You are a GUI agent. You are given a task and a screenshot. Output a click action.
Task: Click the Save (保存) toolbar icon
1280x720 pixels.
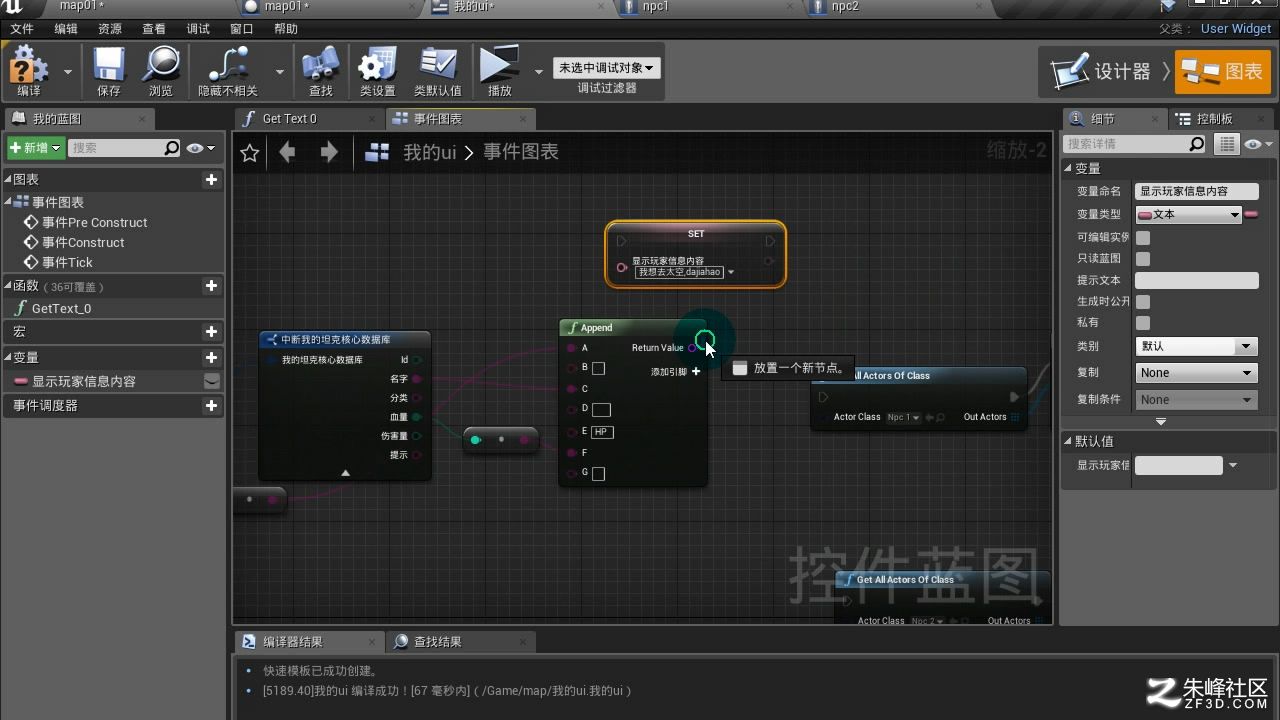click(109, 64)
